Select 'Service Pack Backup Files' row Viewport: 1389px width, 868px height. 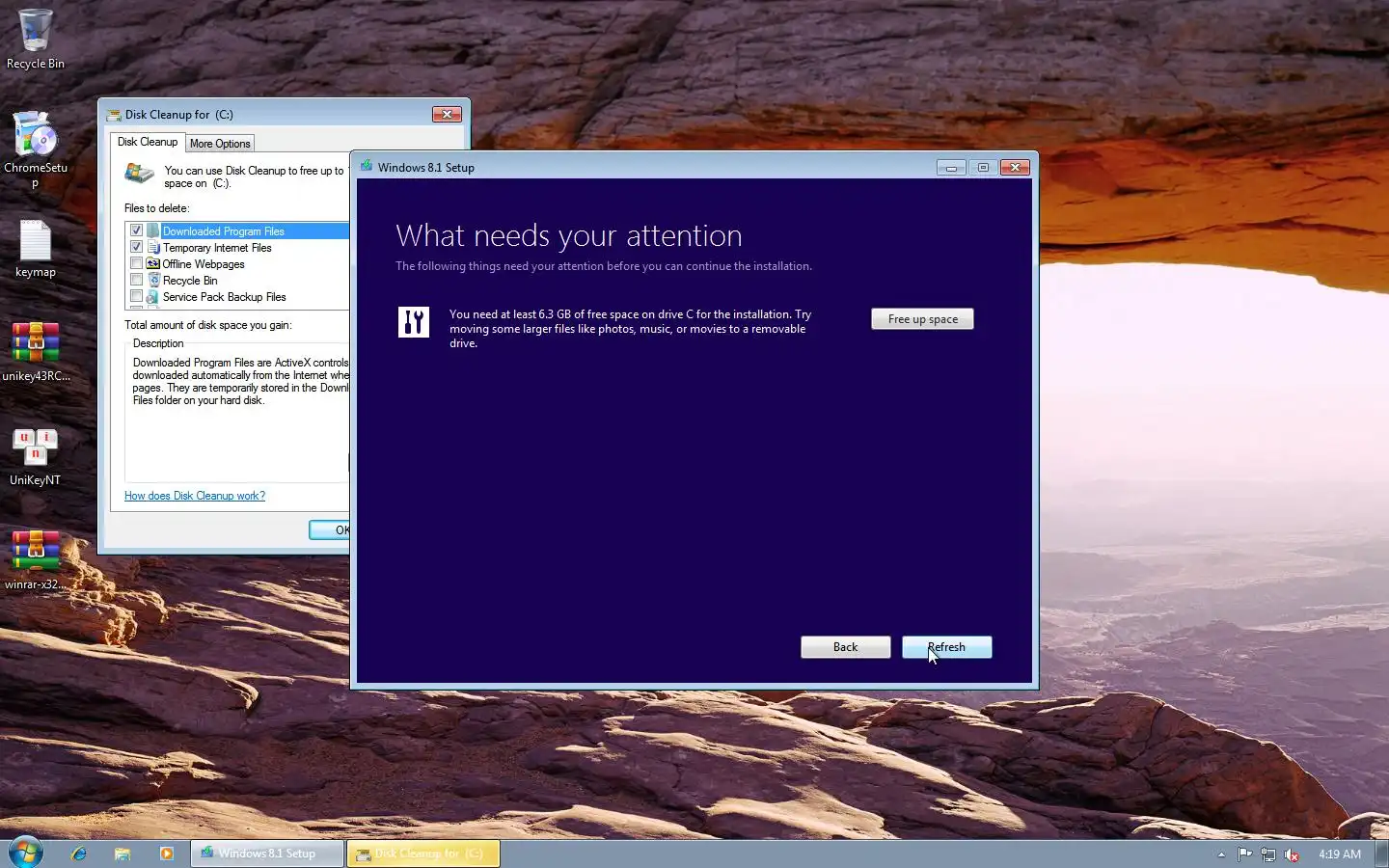(237, 296)
